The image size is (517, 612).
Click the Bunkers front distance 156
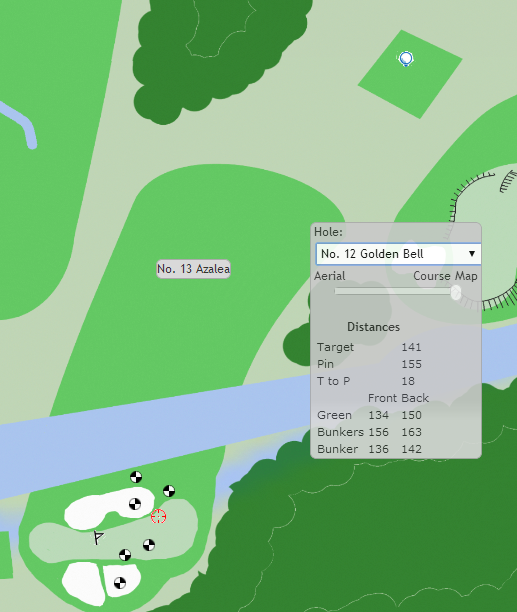click(x=378, y=432)
